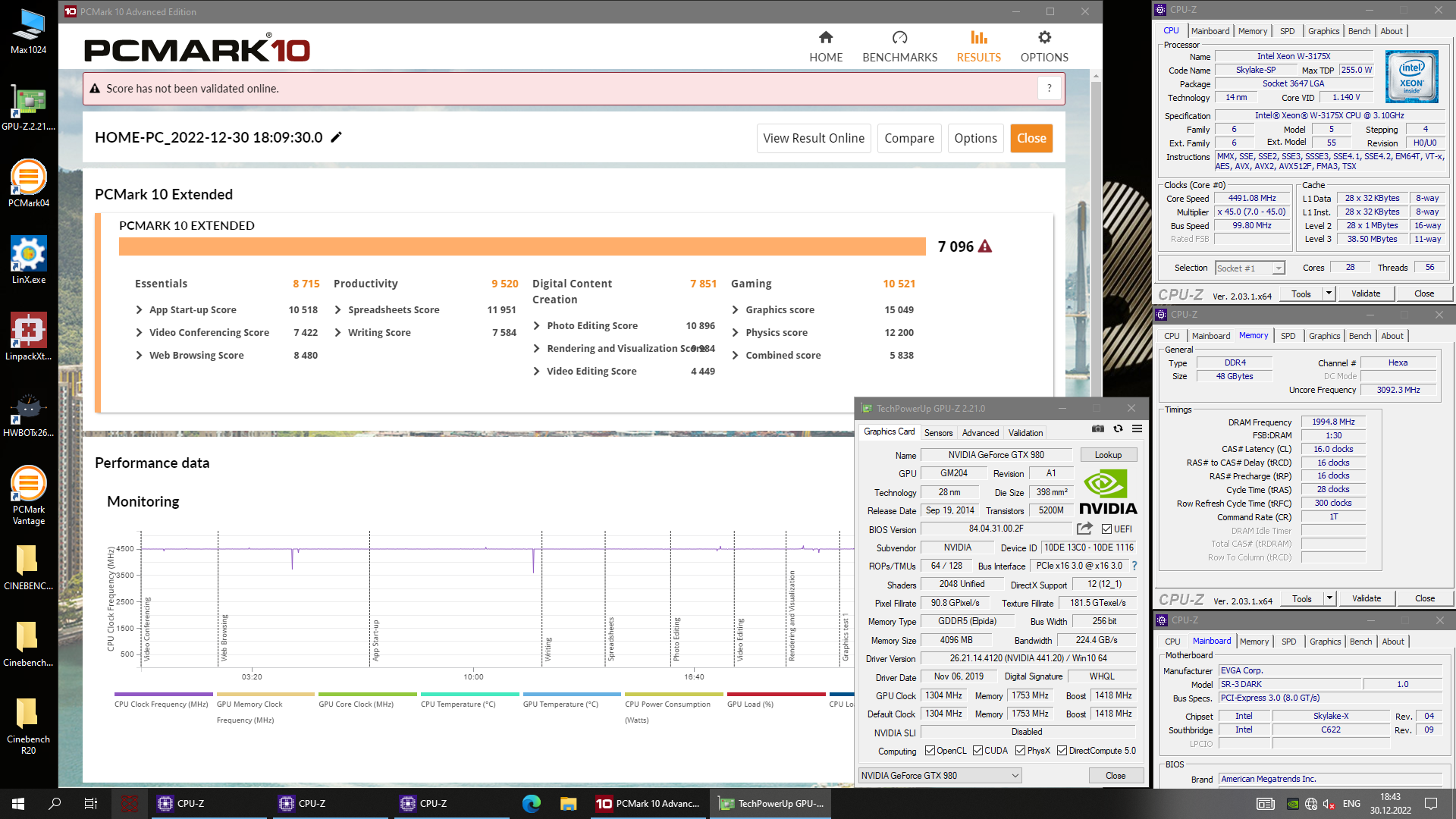Screen dimensions: 1456x819
Task: Open Socket #1 selection dropdown in CPU-Z
Action: 1250,268
